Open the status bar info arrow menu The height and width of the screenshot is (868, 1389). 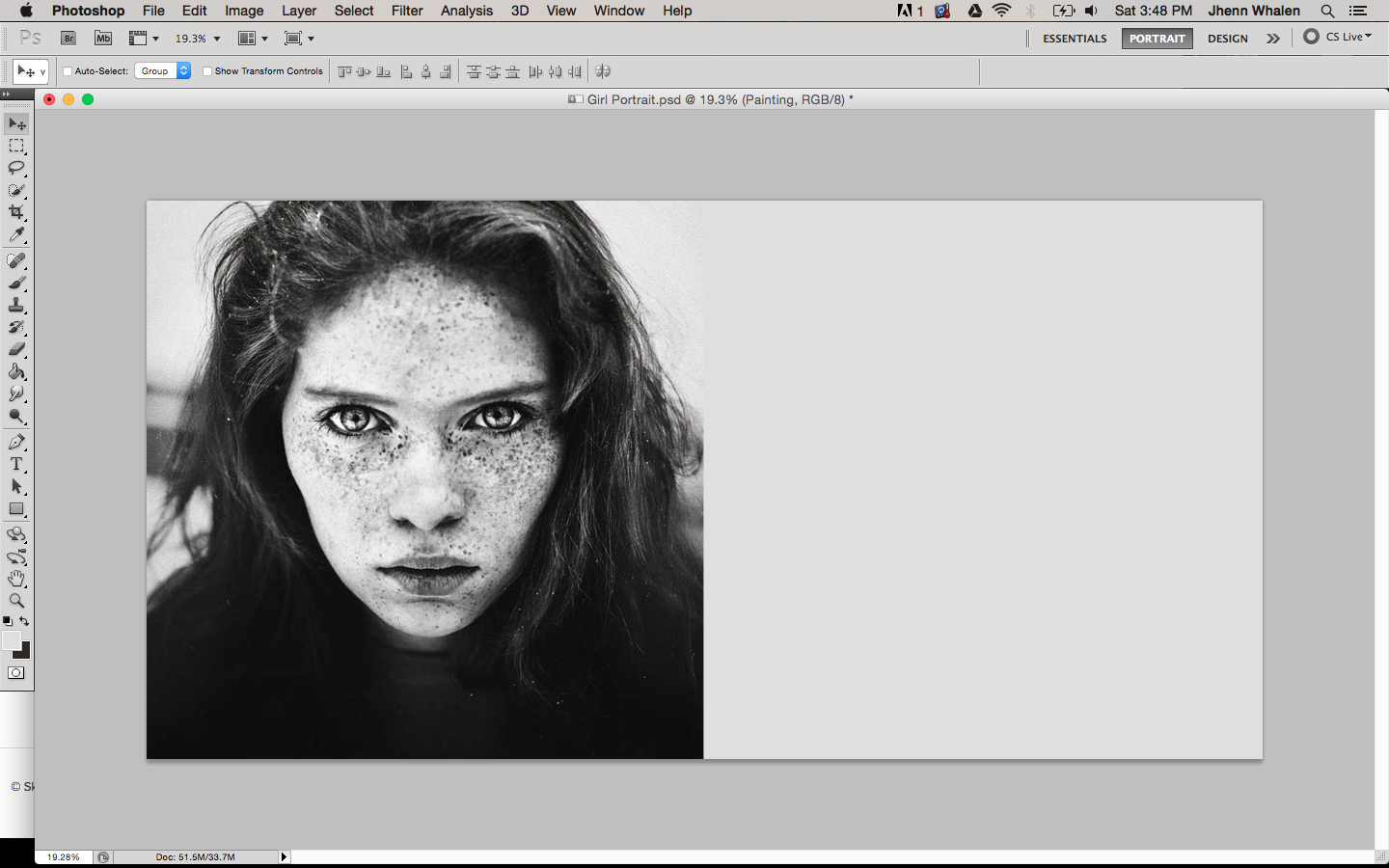pyautogui.click(x=284, y=856)
